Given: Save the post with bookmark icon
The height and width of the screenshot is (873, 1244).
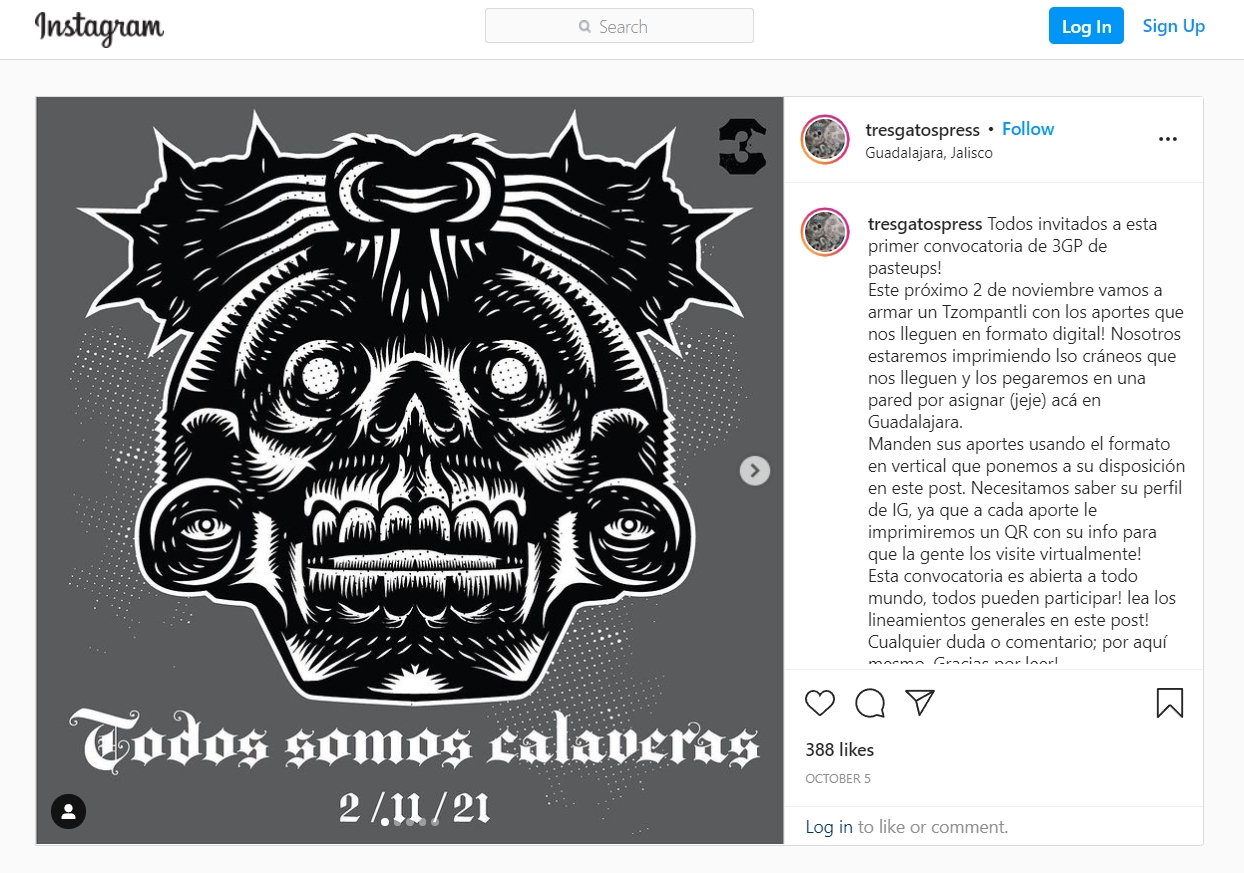Looking at the screenshot, I should click(x=1169, y=703).
